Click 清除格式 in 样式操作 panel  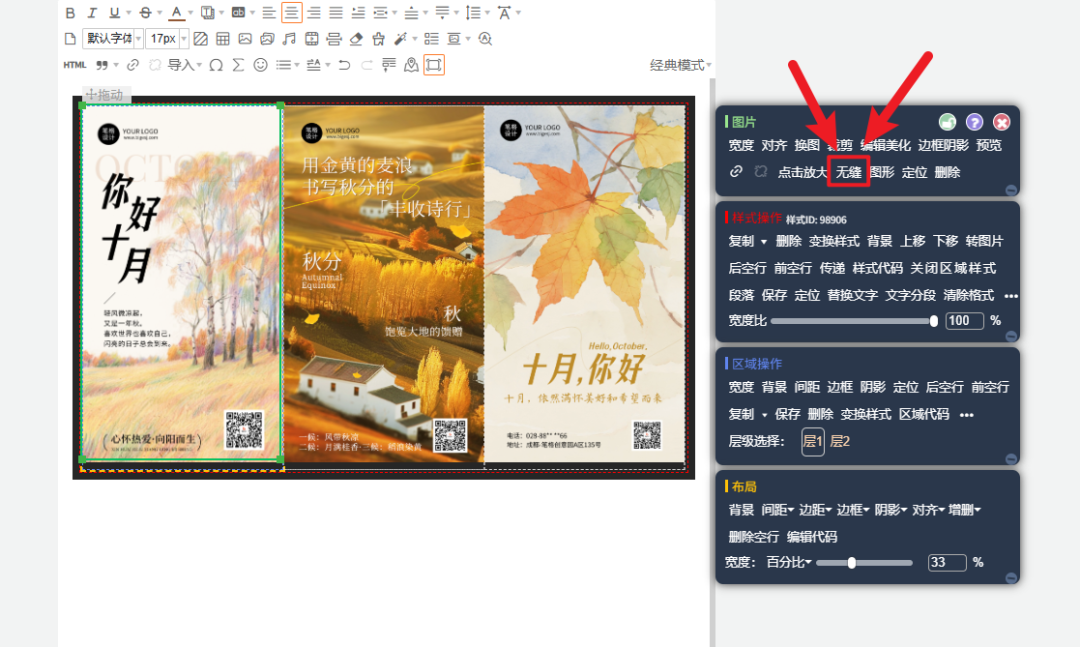click(x=968, y=295)
